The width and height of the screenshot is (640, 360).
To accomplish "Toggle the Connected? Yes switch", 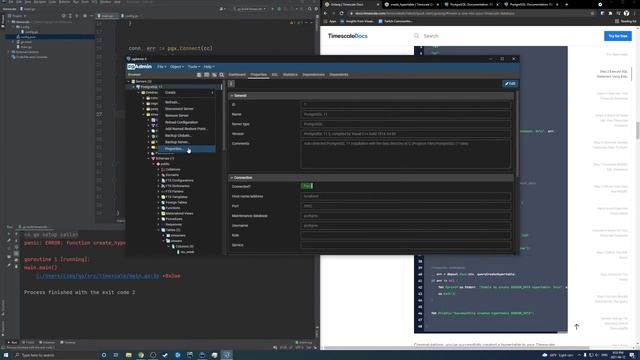I will (307, 186).
